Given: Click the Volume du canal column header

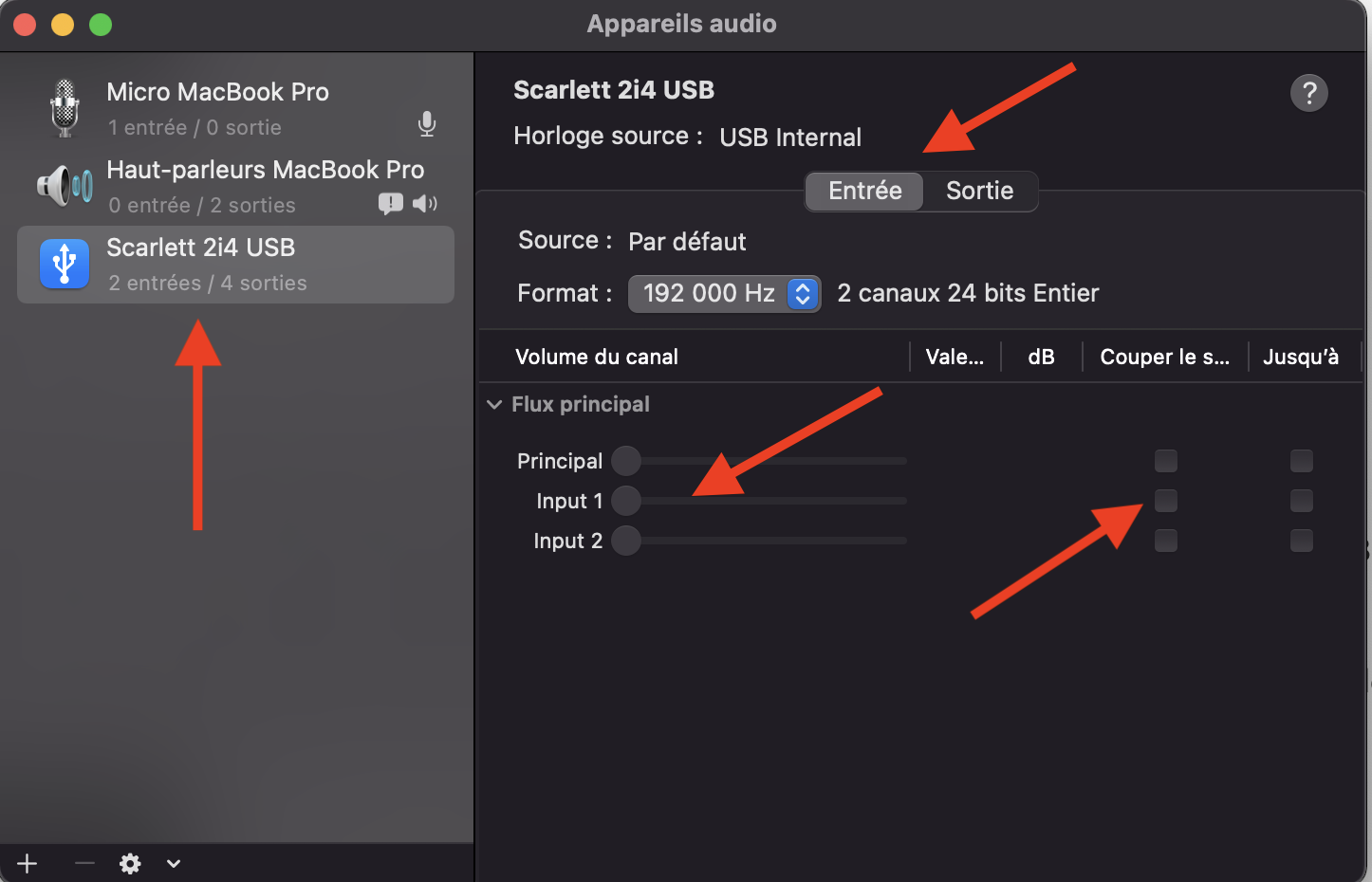Looking at the screenshot, I should (597, 358).
